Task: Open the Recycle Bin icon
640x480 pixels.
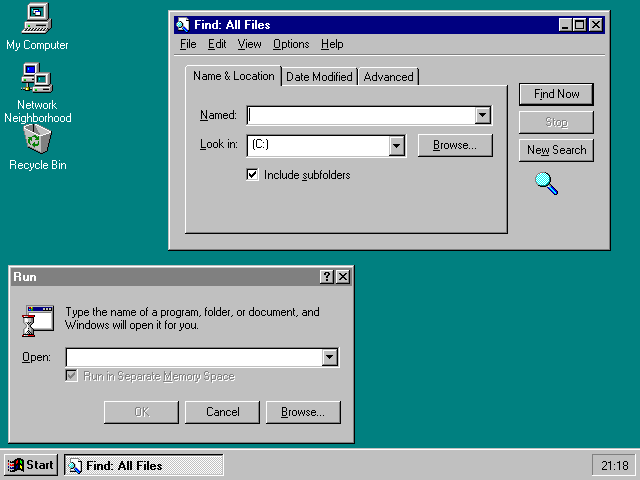Action: point(37,139)
